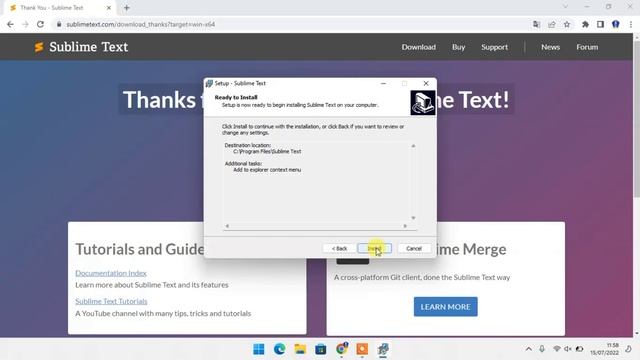The width and height of the screenshot is (640, 360).
Task: Open the taskbar clock and date
Action: (x=604, y=349)
